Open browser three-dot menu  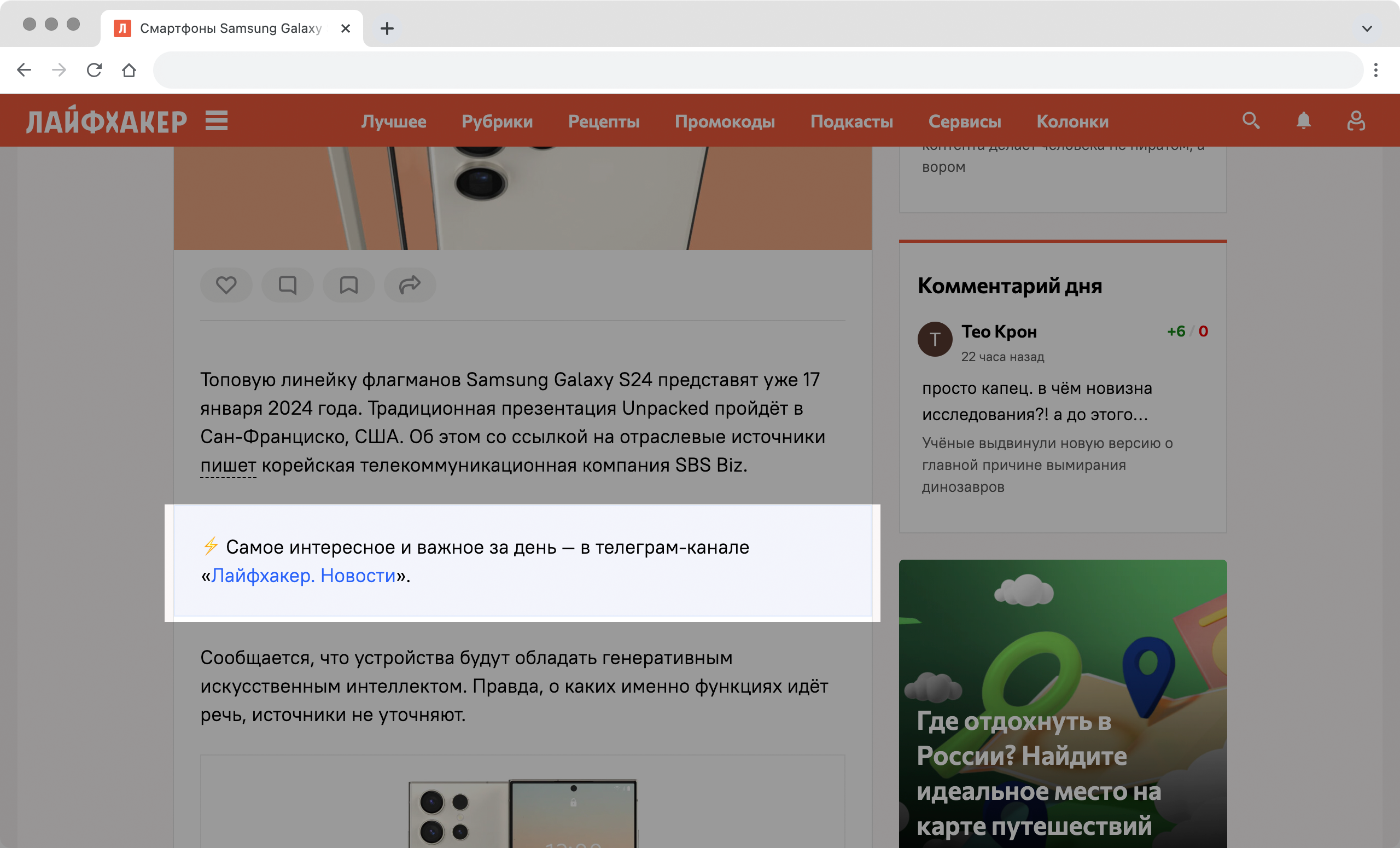[1376, 70]
